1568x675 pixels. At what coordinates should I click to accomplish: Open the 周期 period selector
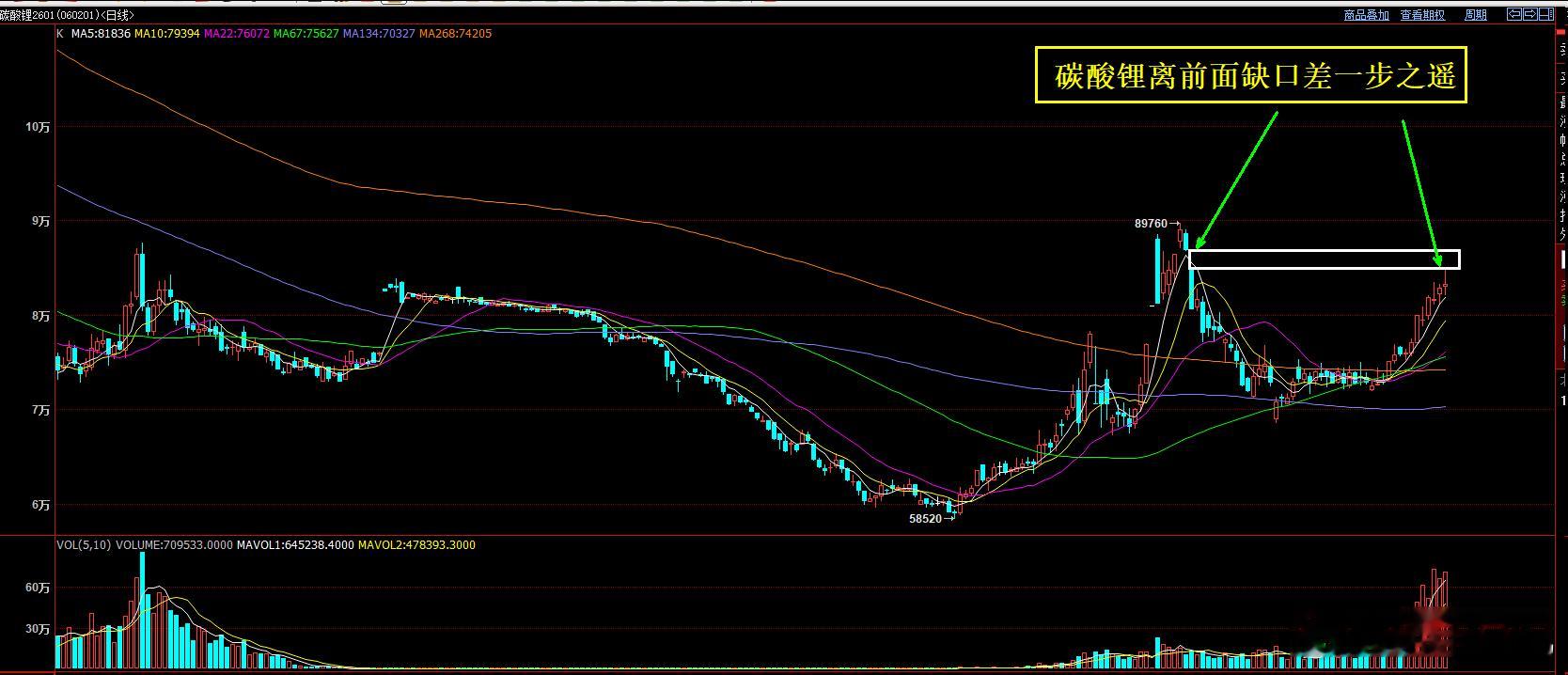click(1476, 15)
